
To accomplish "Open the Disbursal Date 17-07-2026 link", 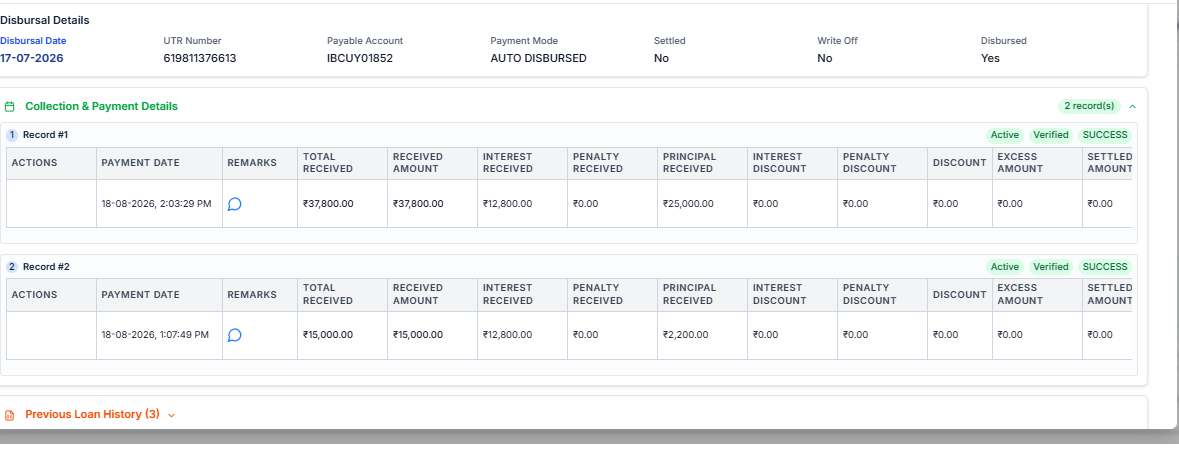I will click(x=32, y=58).
